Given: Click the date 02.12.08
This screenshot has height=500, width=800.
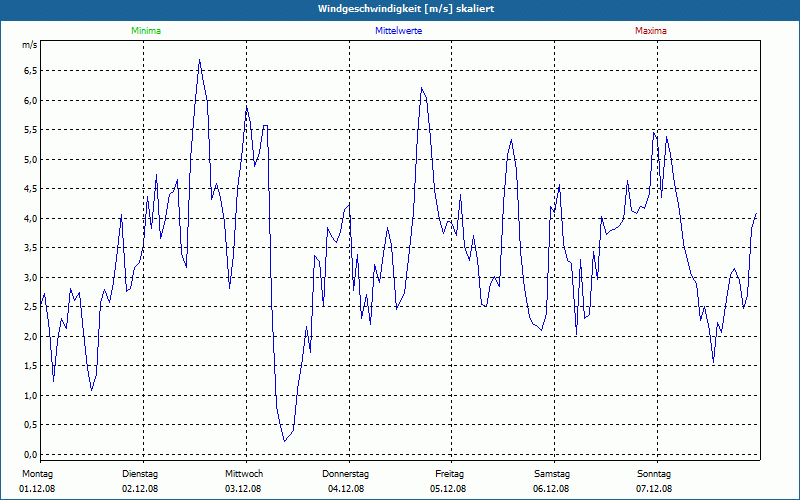Looking at the screenshot, I should (x=140, y=489).
